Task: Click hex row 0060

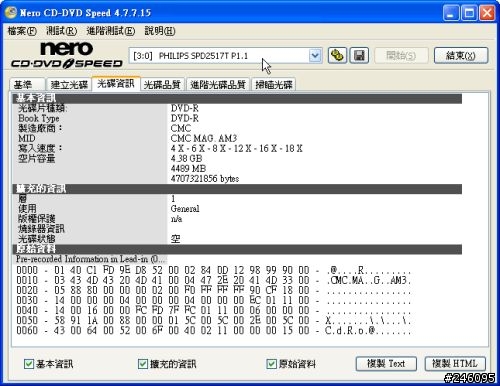Action: pyautogui.click(x=213, y=330)
